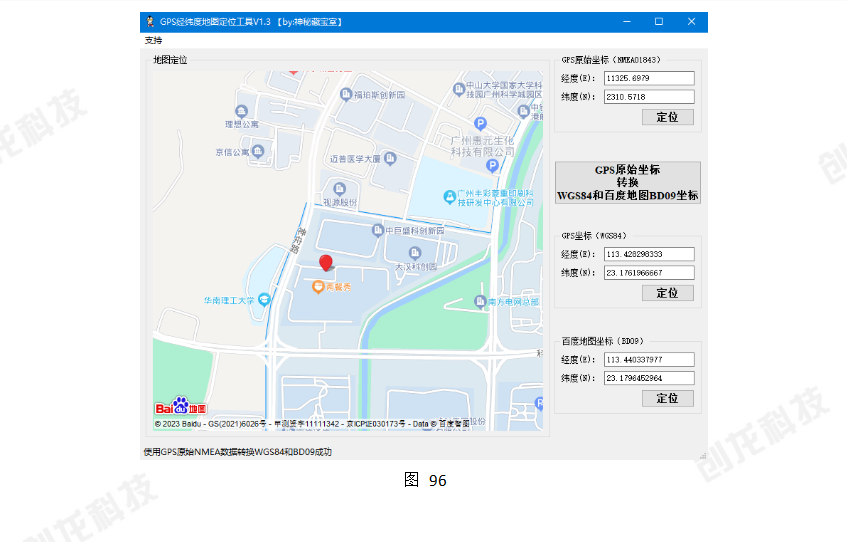Image resolution: width=847 pixels, height=542 pixels.
Task: Click the 广州丰彩菱重印刷科技 map icon
Action: pos(449,197)
